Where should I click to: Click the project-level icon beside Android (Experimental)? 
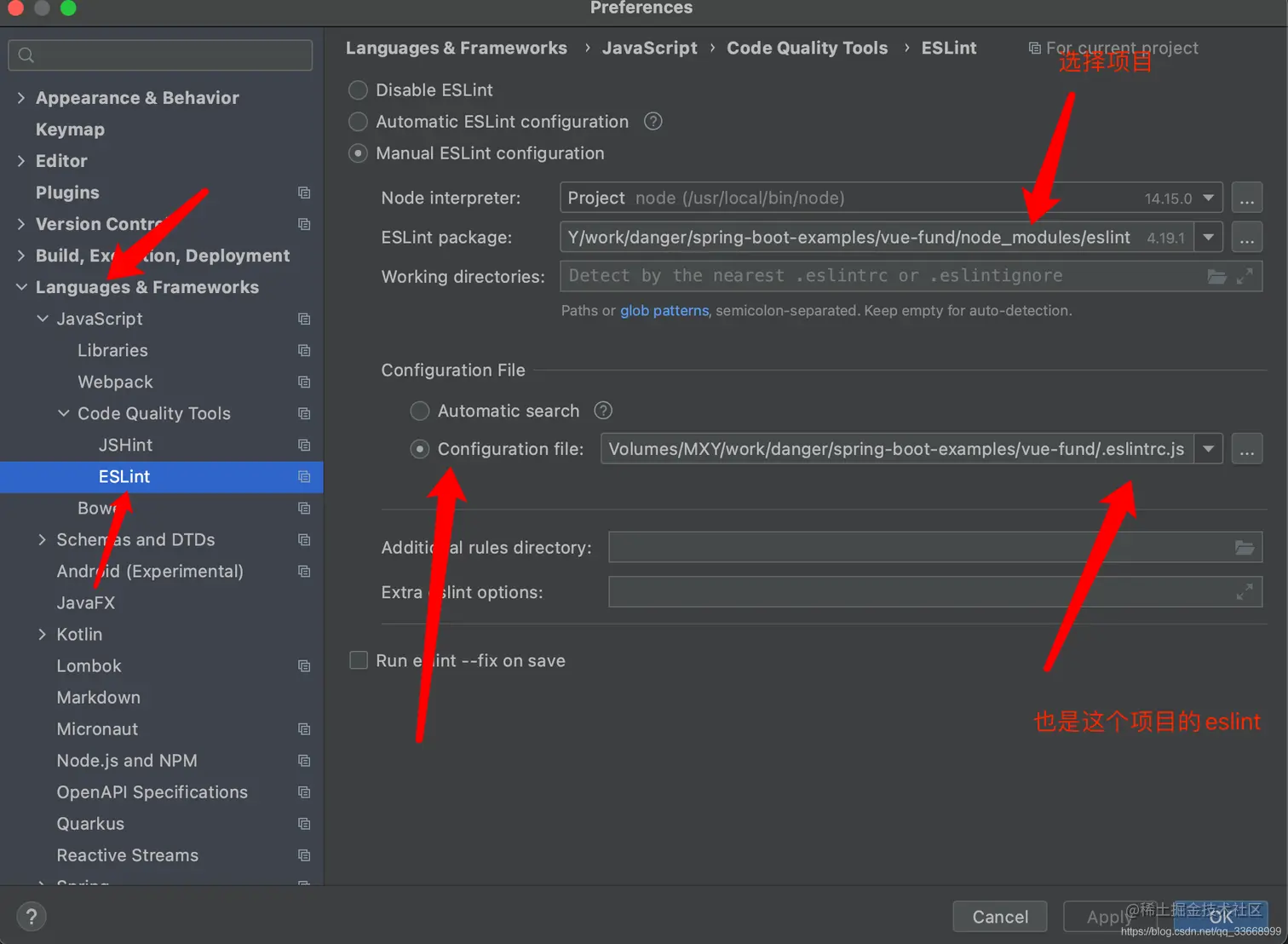(x=304, y=571)
